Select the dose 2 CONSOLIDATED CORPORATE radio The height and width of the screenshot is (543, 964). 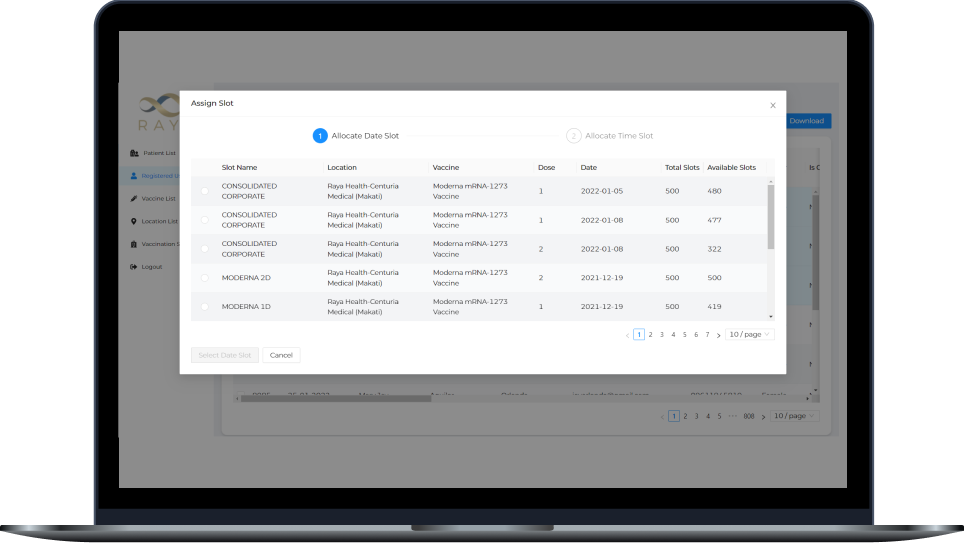click(x=205, y=249)
